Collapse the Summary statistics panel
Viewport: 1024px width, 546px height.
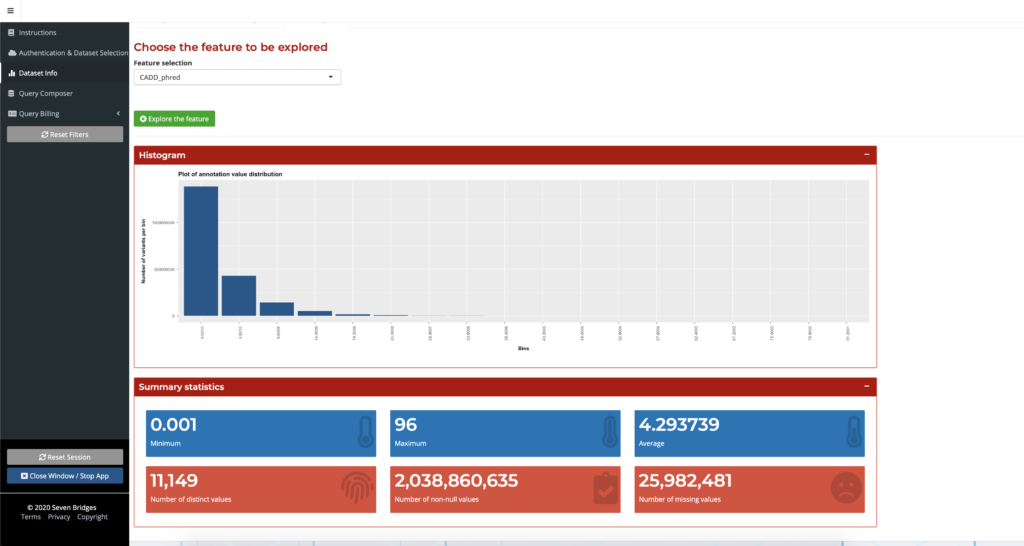coord(866,386)
